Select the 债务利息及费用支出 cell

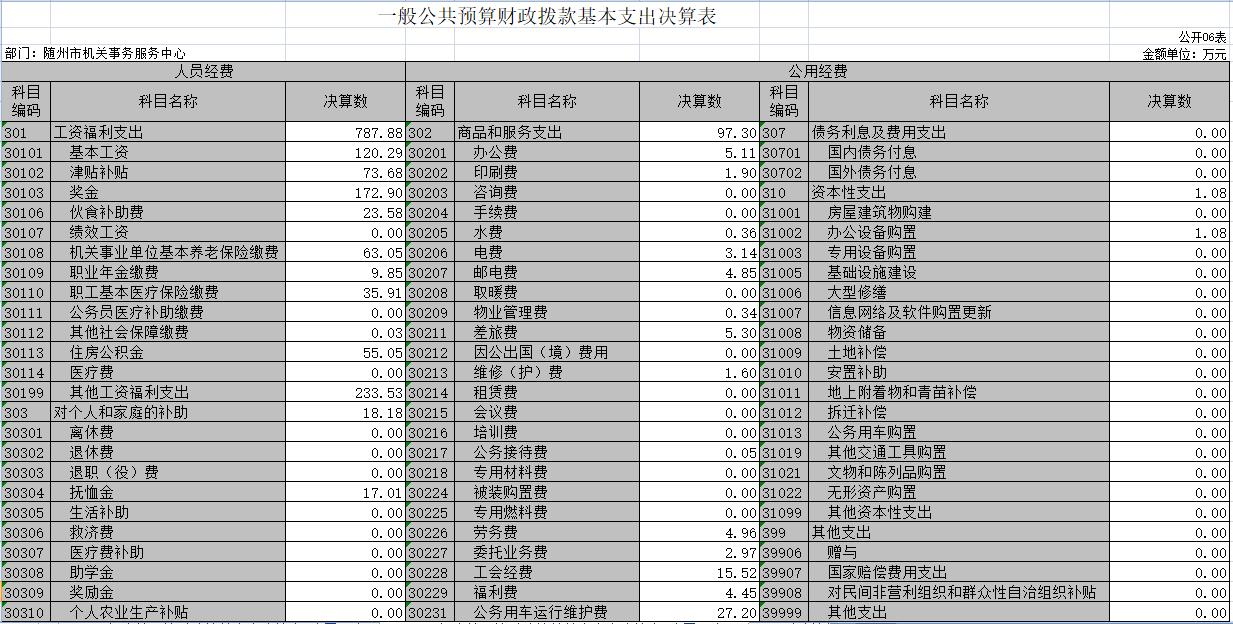click(x=878, y=133)
